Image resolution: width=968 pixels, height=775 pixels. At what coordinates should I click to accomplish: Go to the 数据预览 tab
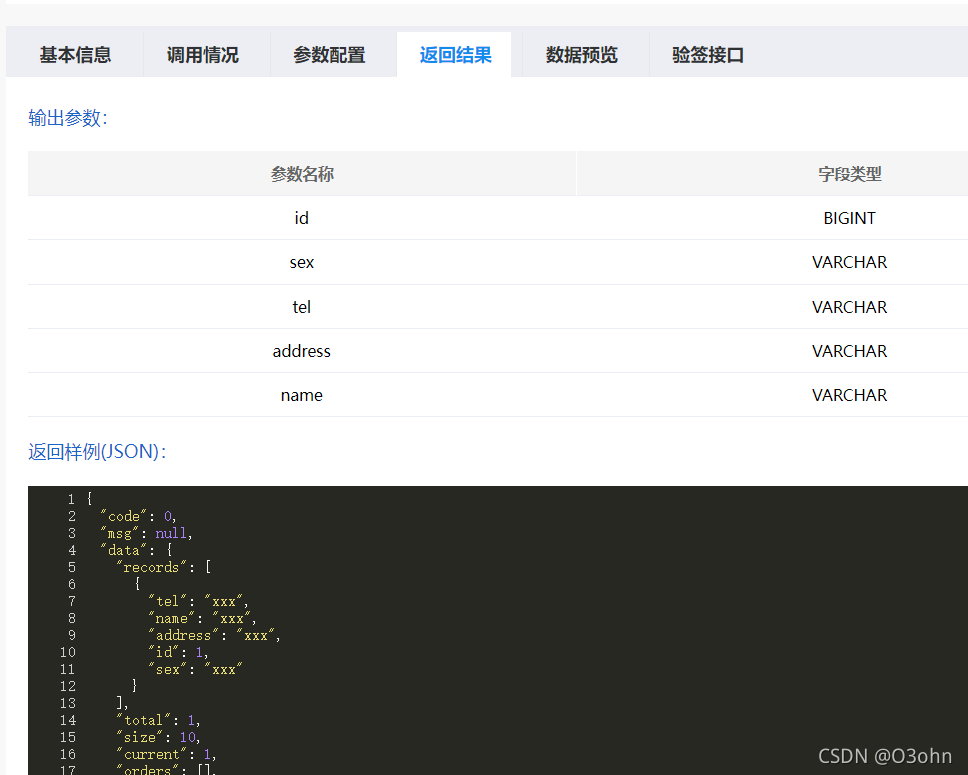tap(582, 55)
